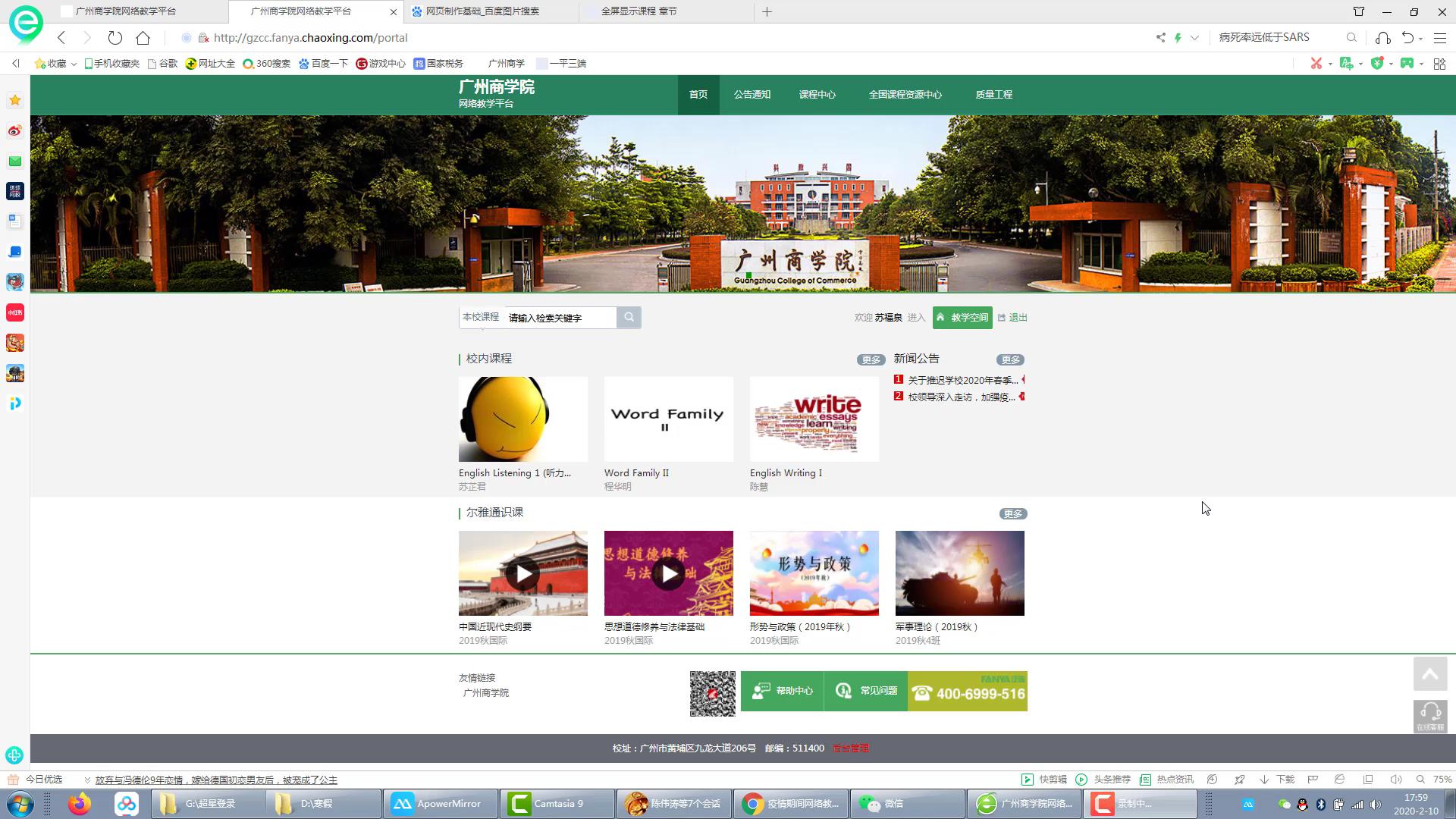Click the home page icon

(x=143, y=37)
